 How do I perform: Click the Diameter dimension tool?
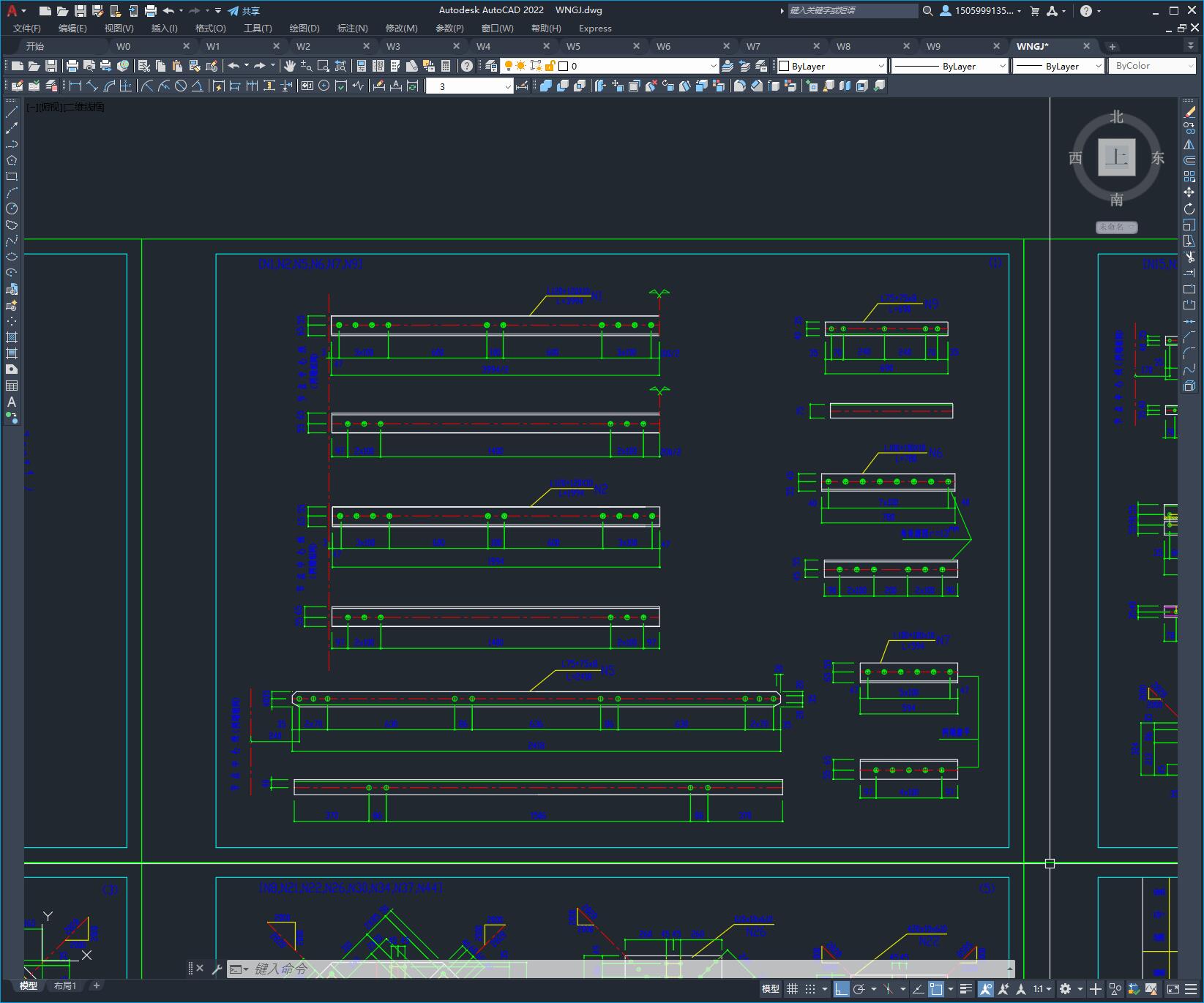tap(180, 86)
